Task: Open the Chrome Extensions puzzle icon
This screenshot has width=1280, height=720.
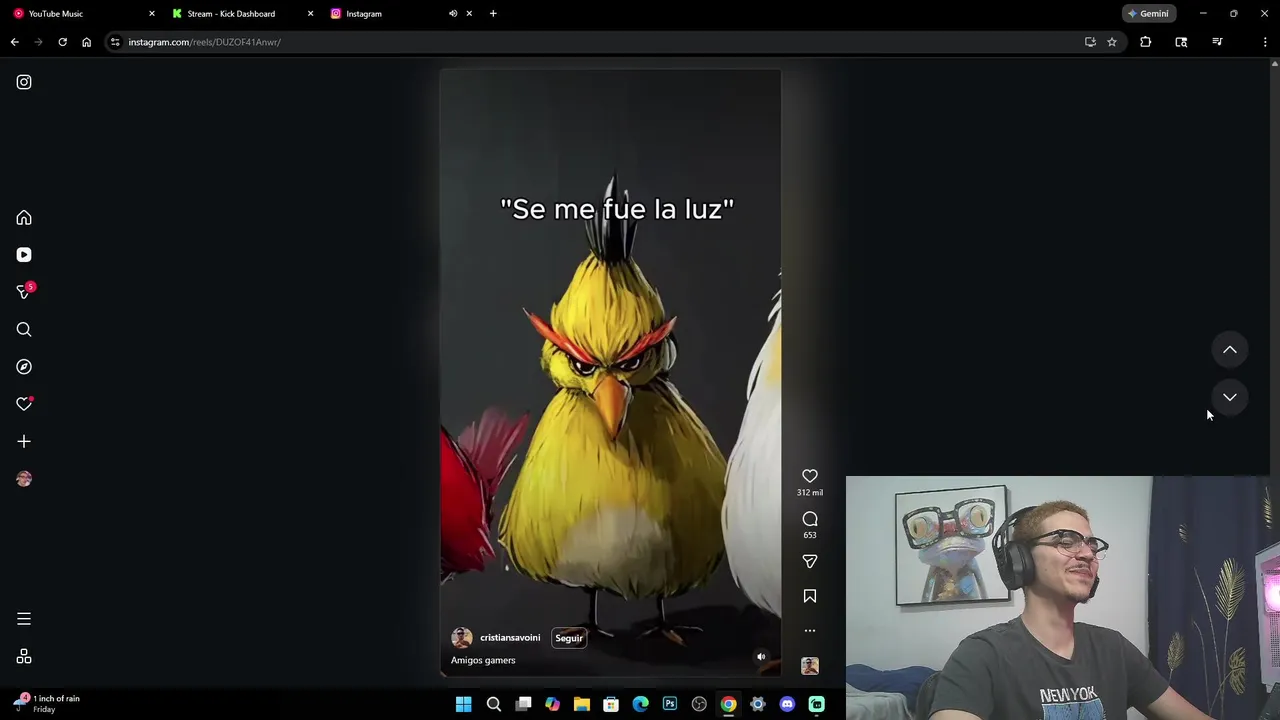Action: point(1146,42)
